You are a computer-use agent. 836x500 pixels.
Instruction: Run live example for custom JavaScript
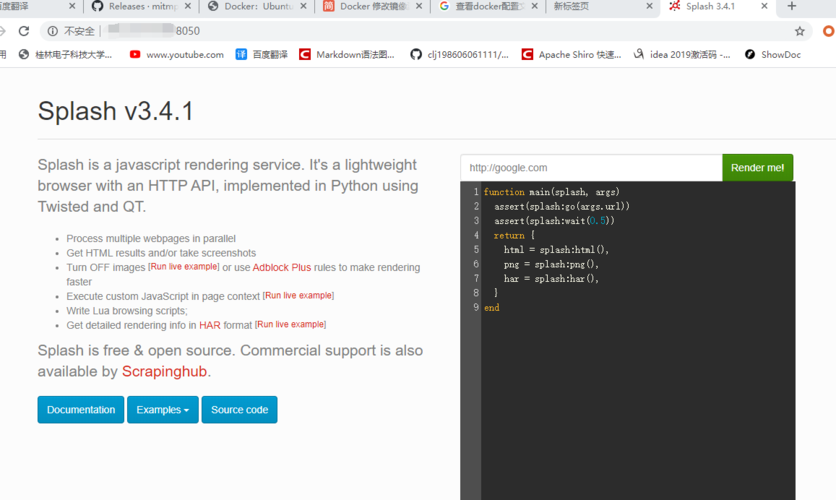click(x=299, y=295)
